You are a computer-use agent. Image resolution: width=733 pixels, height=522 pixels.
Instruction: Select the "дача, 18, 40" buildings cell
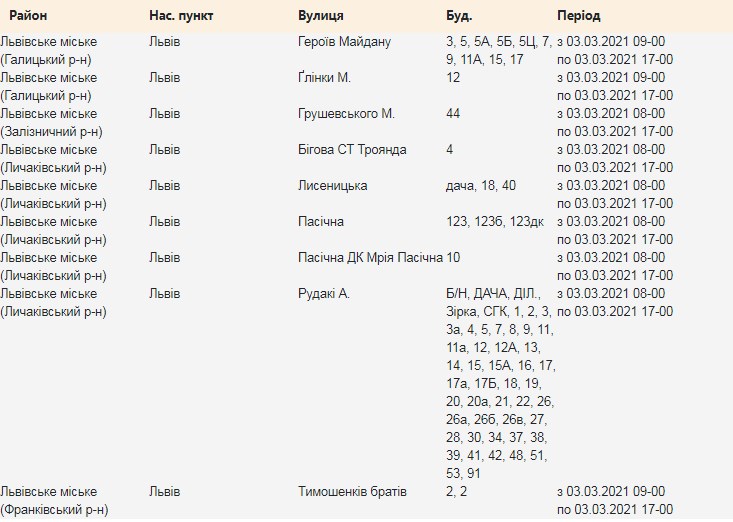pyautogui.click(x=481, y=185)
